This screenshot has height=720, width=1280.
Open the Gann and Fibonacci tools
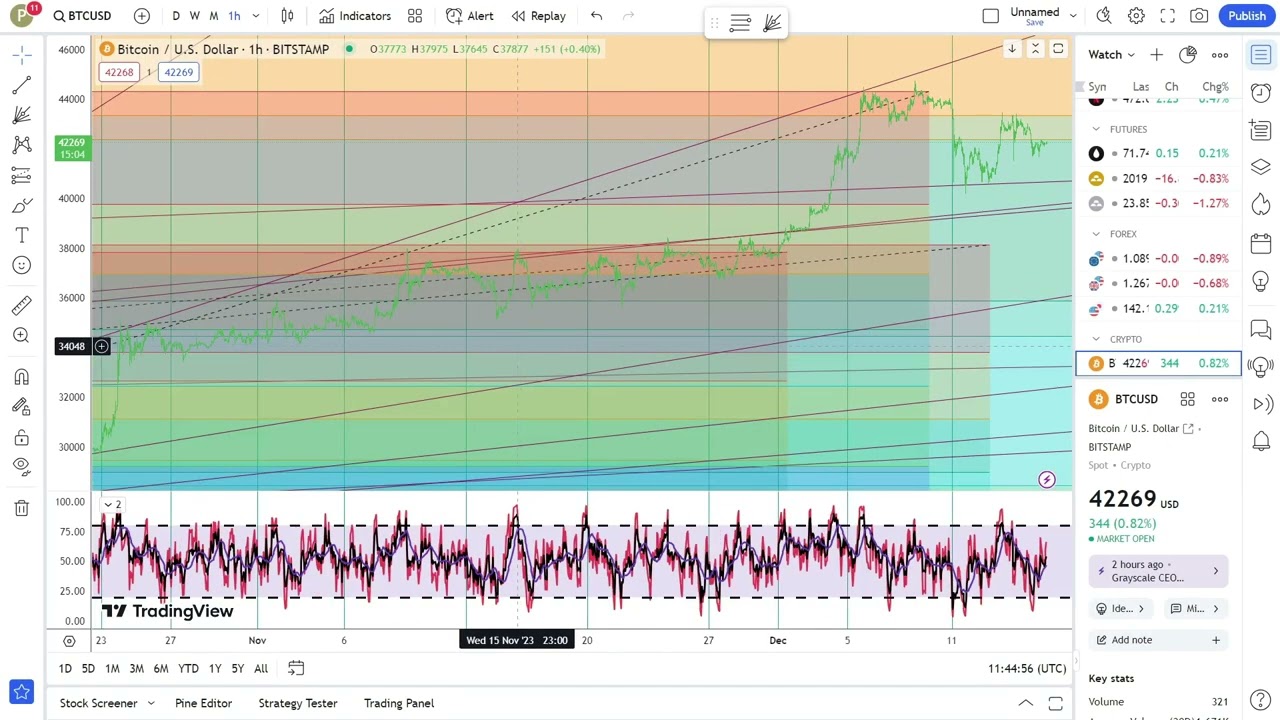[21, 115]
